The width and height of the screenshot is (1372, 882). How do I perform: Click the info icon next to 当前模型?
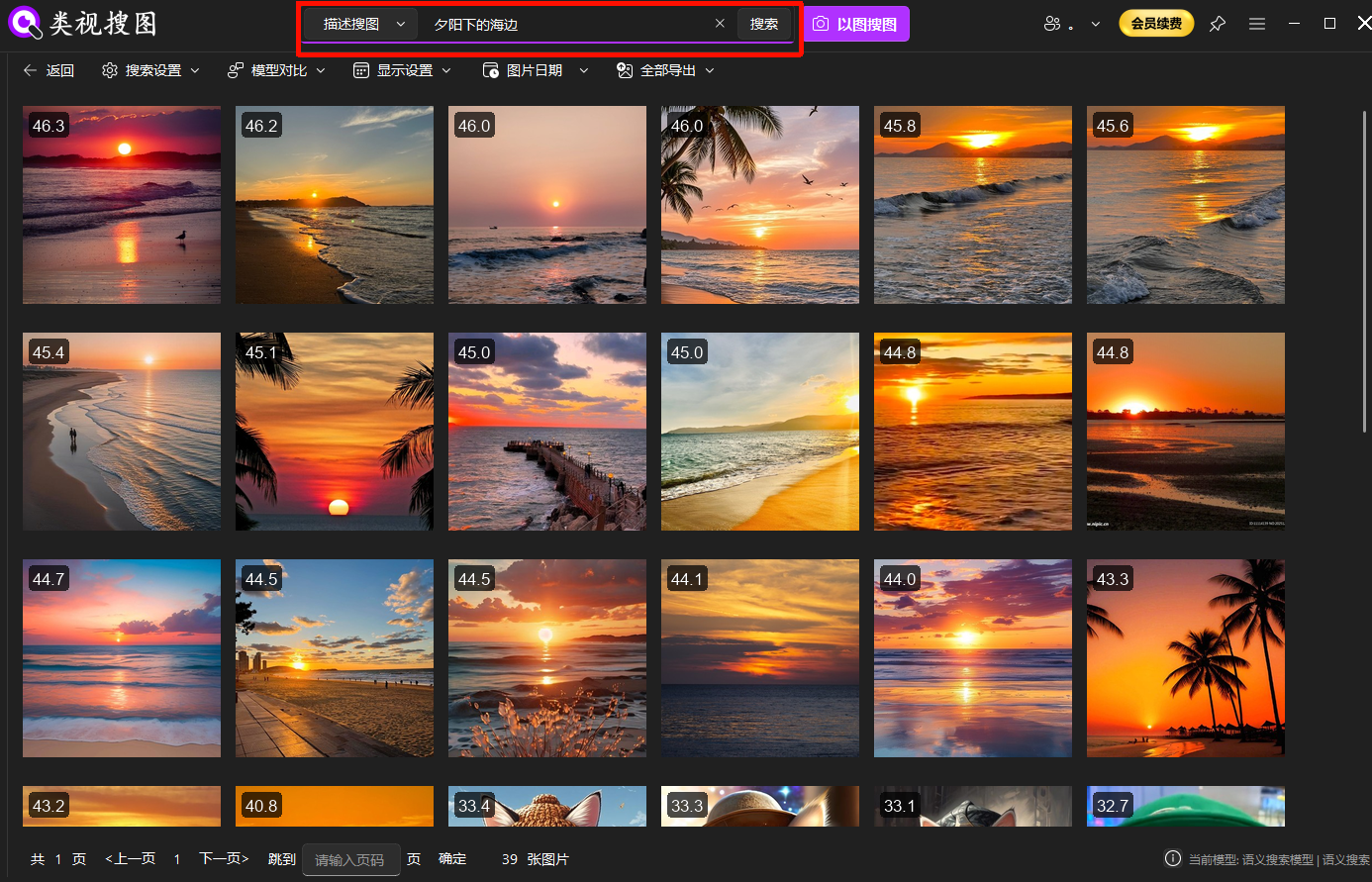pos(1173,859)
